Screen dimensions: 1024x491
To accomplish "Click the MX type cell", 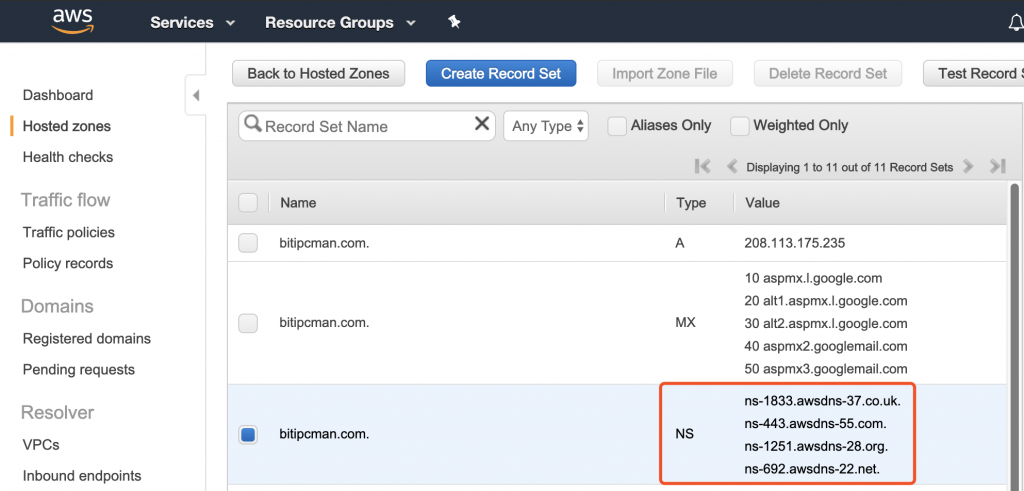I will tap(686, 323).
